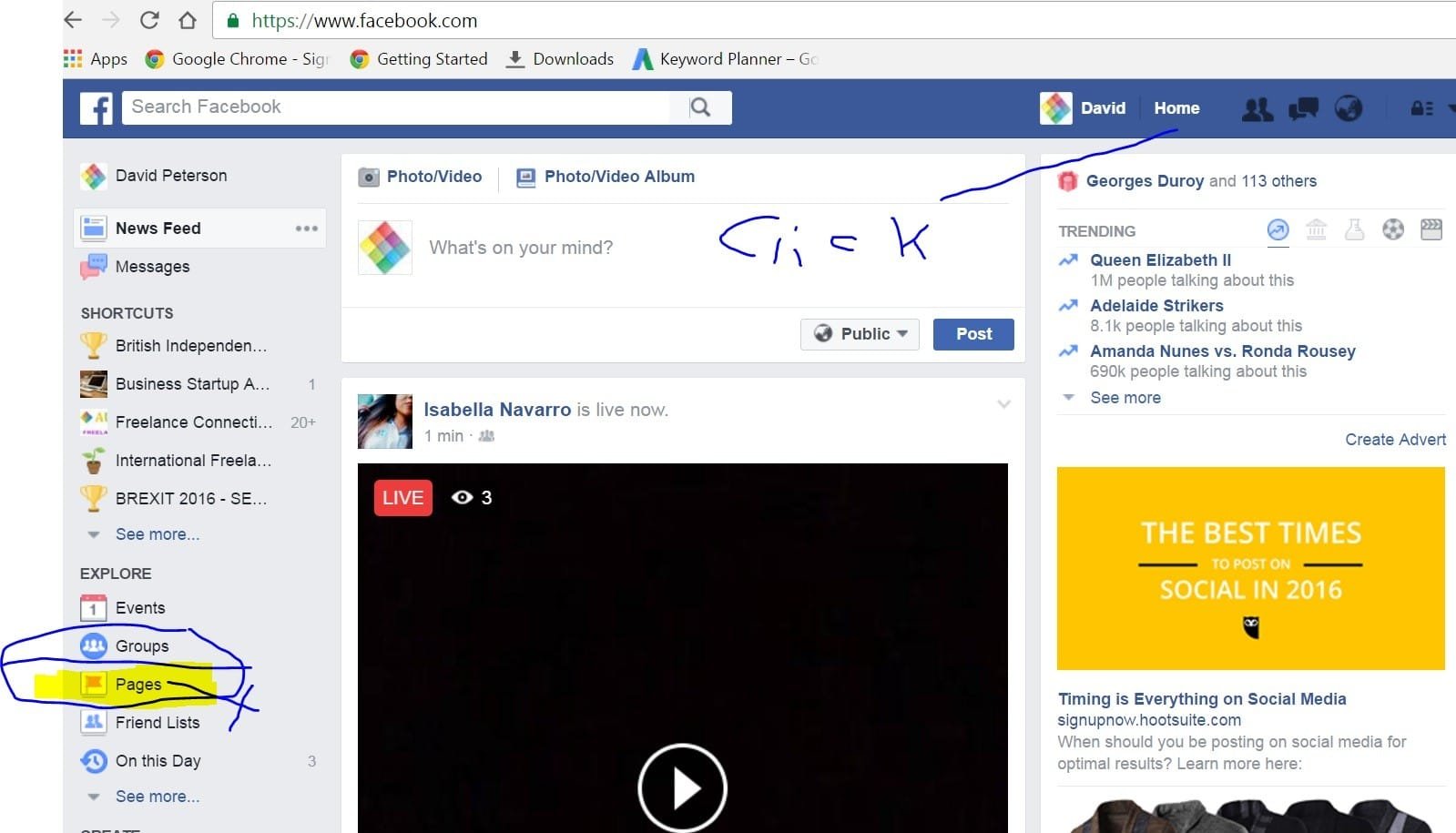Click the Groups icon in Explore

click(94, 645)
